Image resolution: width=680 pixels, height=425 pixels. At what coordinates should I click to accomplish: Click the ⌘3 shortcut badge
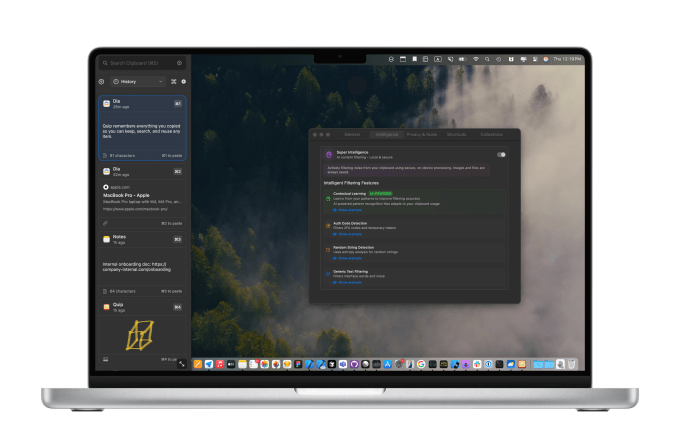[x=178, y=239]
